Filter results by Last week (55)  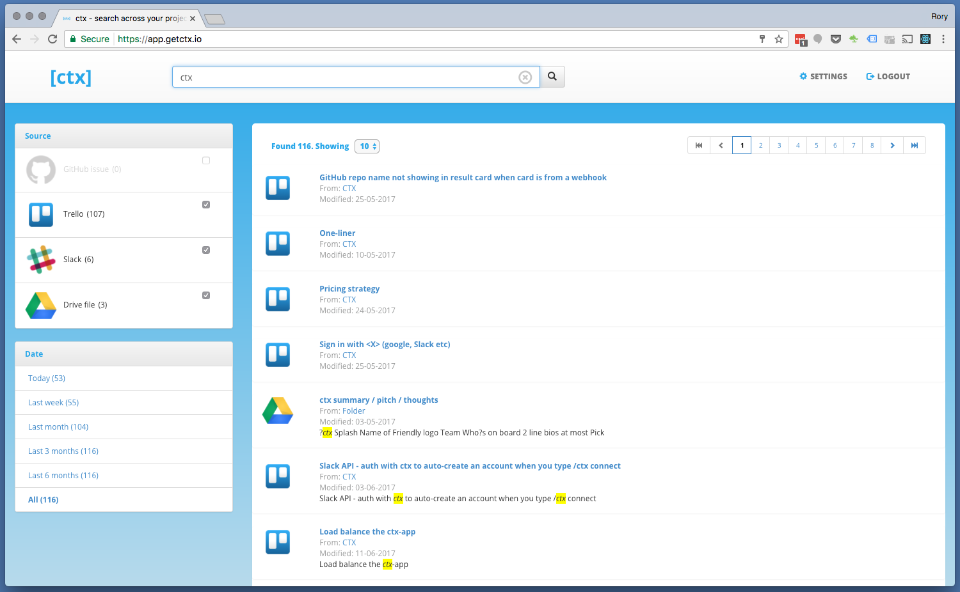[53, 403]
